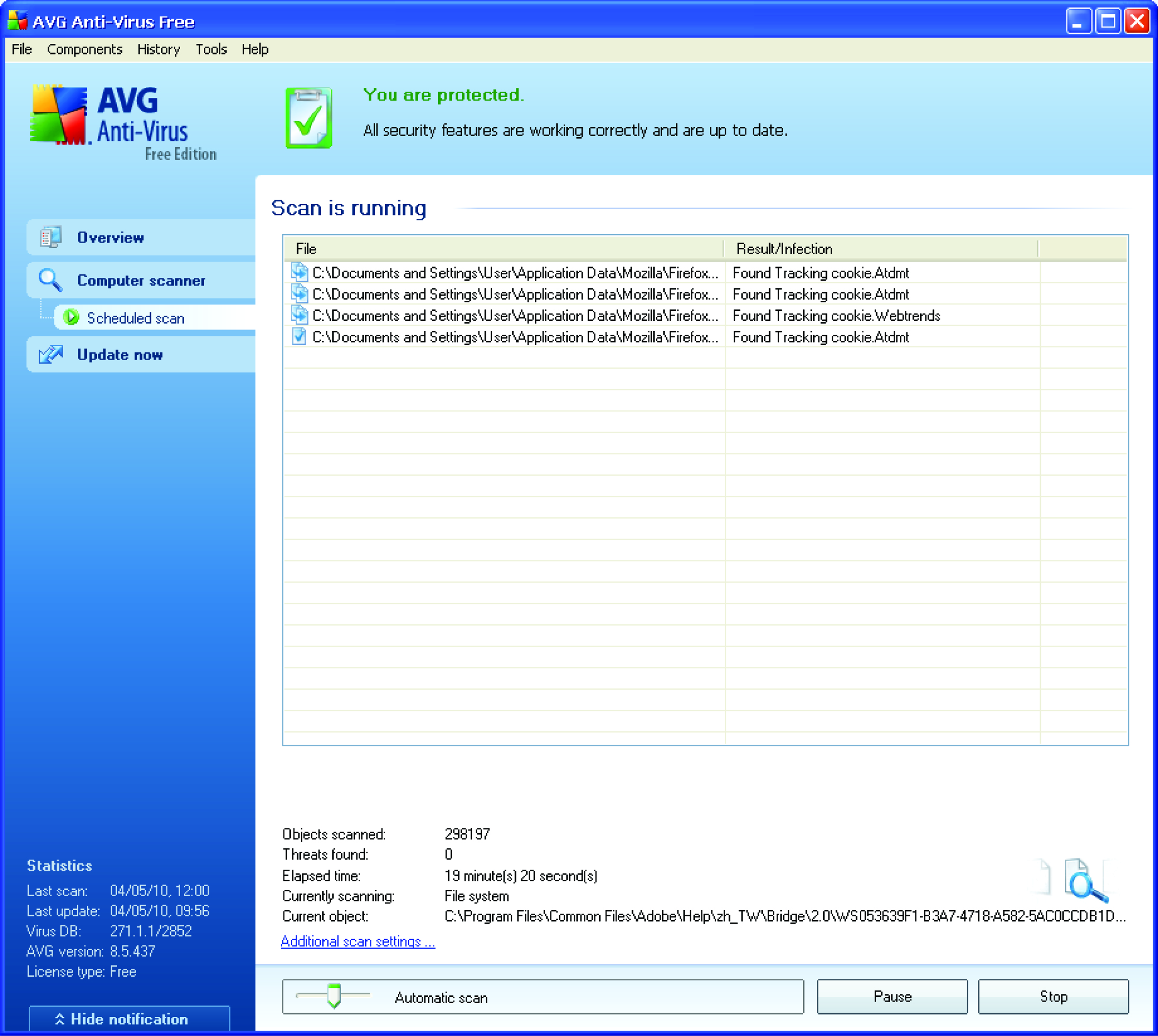The height and width of the screenshot is (1036, 1158).
Task: Stop the running scan
Action: coord(1053,997)
